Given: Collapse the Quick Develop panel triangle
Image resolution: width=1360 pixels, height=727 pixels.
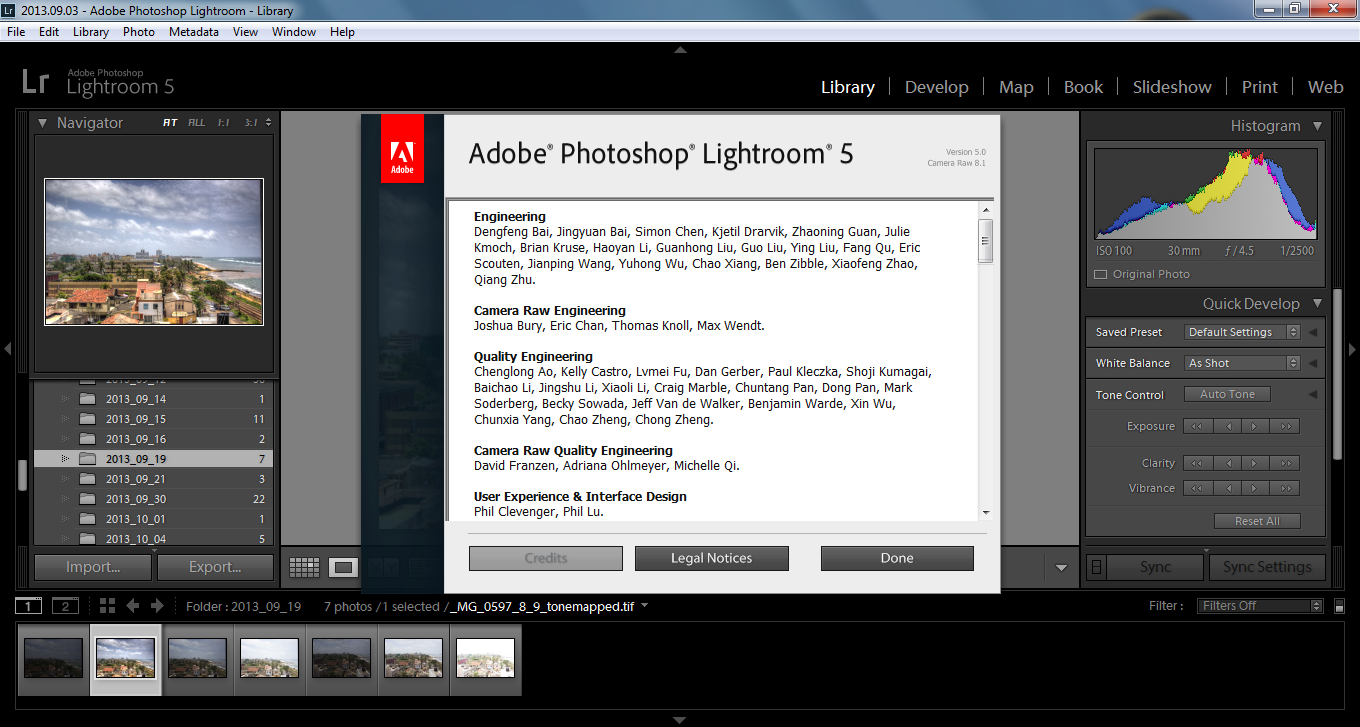Looking at the screenshot, I should click(x=1317, y=304).
